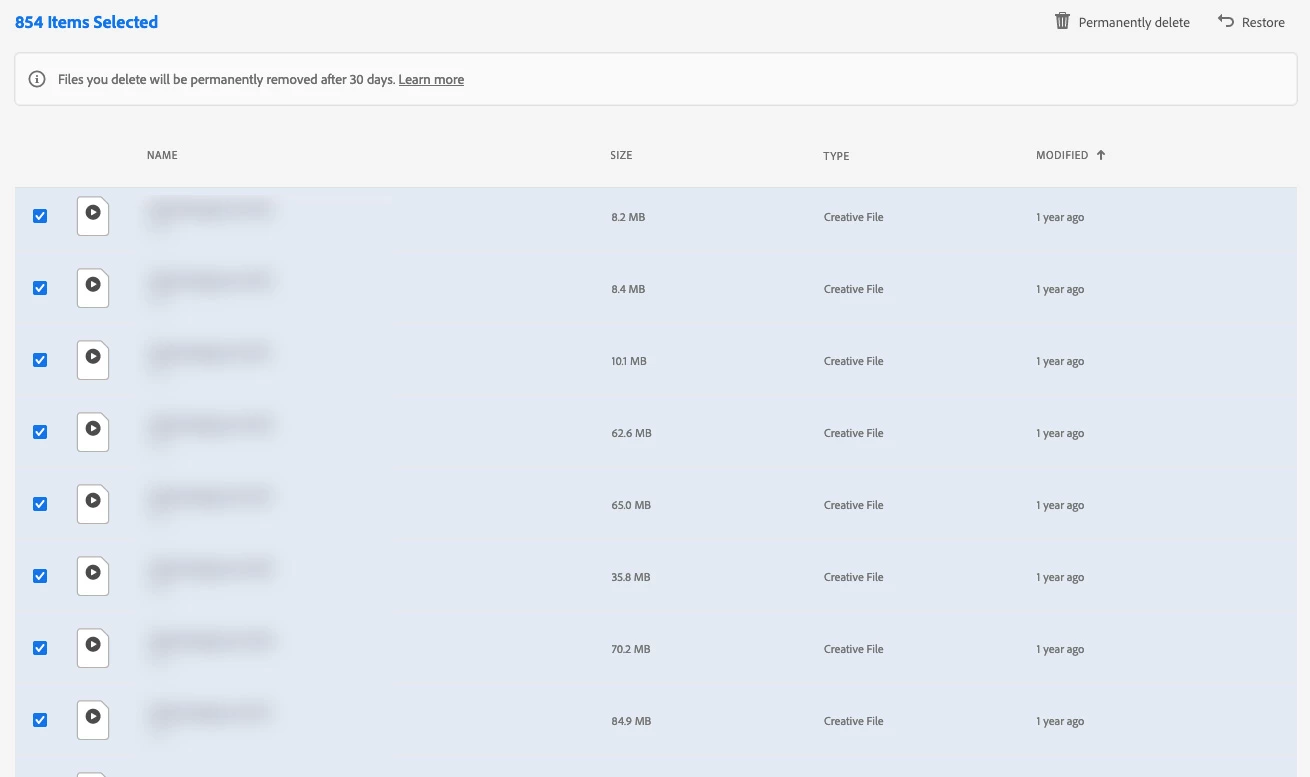Screen dimensions: 1310x777
Task: Uncheck the checkbox for the 65.0 MB file
Action: tap(40, 504)
